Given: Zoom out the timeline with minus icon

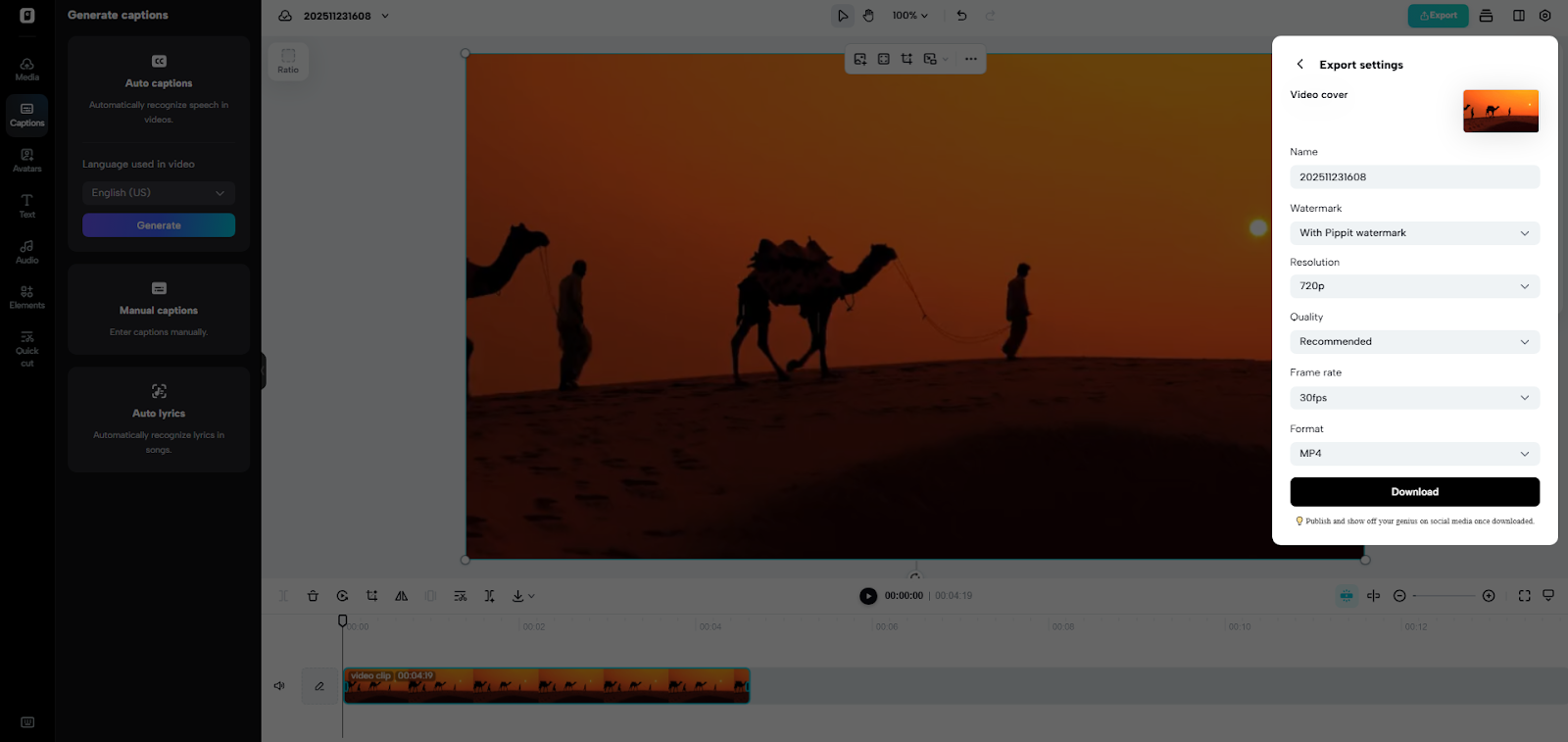Looking at the screenshot, I should pos(1399,596).
